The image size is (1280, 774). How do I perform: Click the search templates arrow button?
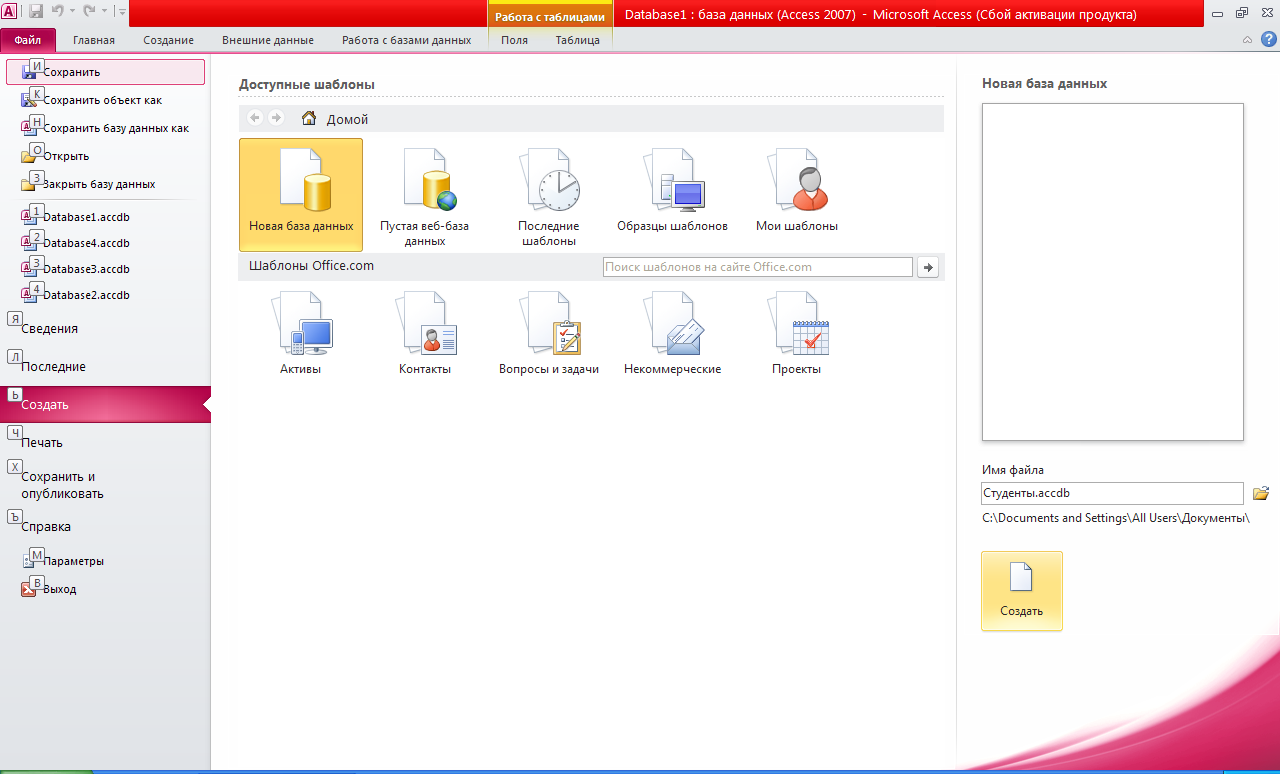(x=929, y=267)
